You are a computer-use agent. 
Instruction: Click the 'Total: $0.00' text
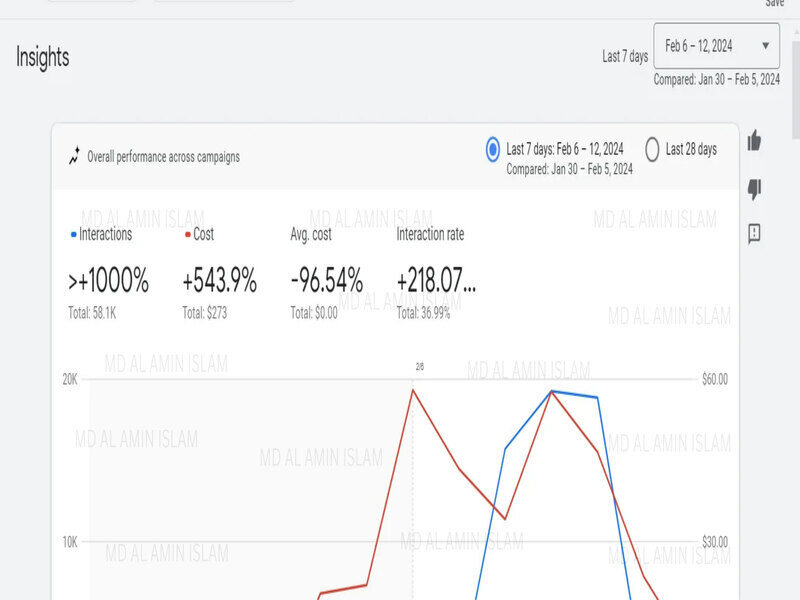click(x=314, y=313)
